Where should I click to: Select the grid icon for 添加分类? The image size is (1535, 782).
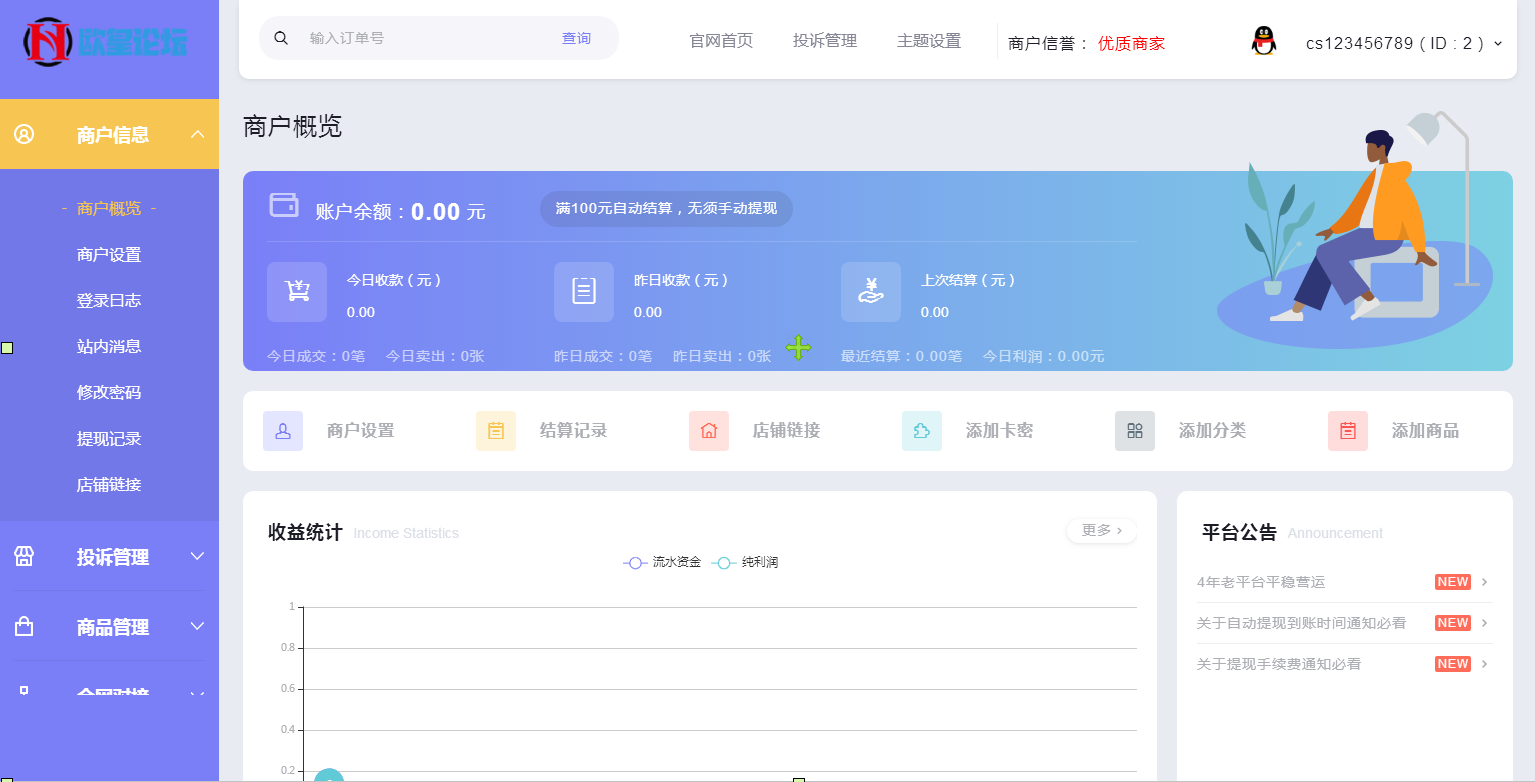pyautogui.click(x=1135, y=430)
